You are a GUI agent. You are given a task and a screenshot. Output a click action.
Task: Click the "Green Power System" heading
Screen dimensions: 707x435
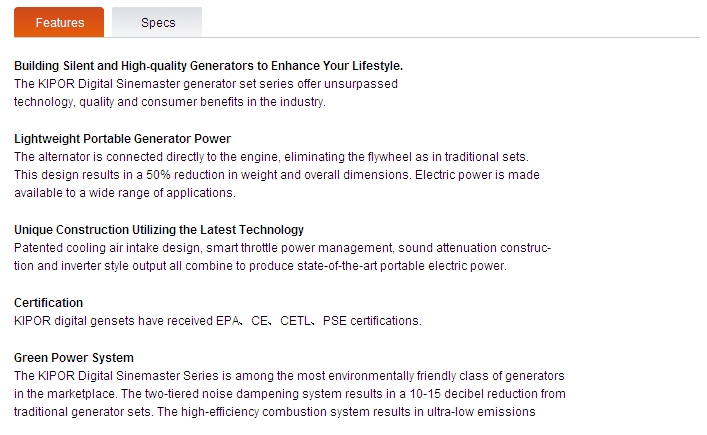[x=73, y=358]
